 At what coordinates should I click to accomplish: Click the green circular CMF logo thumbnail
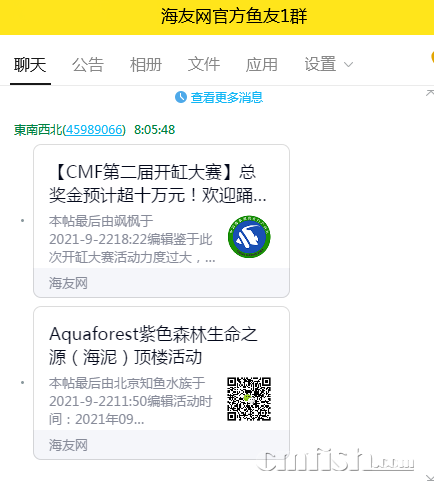(249, 237)
